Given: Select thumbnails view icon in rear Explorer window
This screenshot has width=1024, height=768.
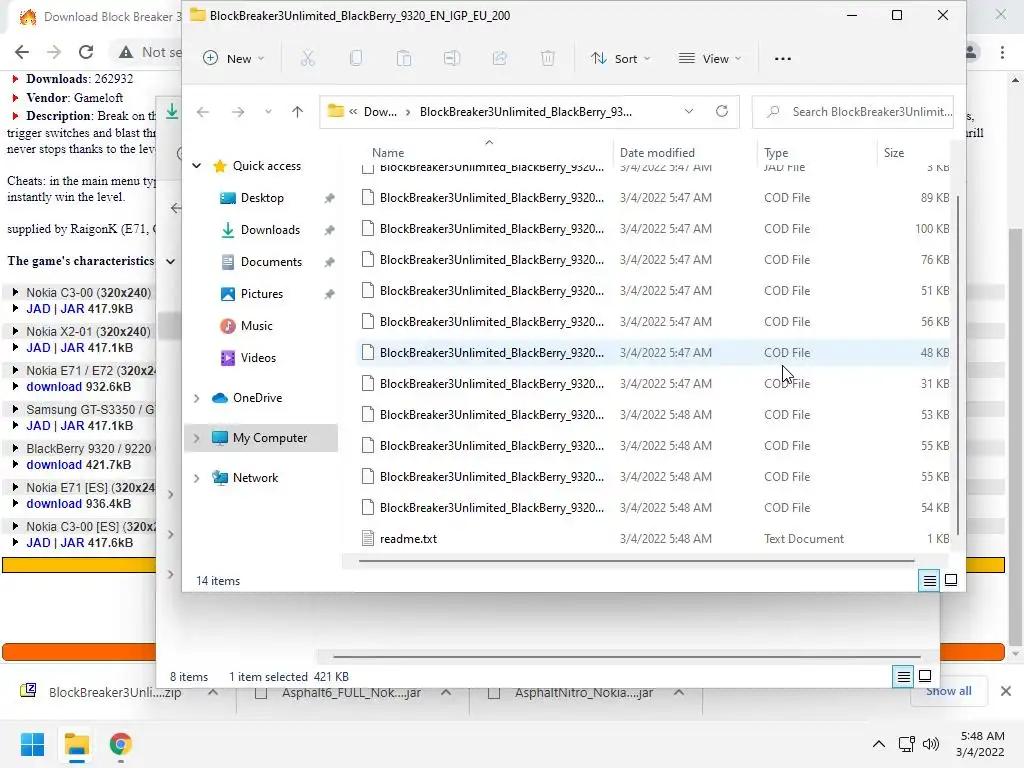Looking at the screenshot, I should coord(925,676).
